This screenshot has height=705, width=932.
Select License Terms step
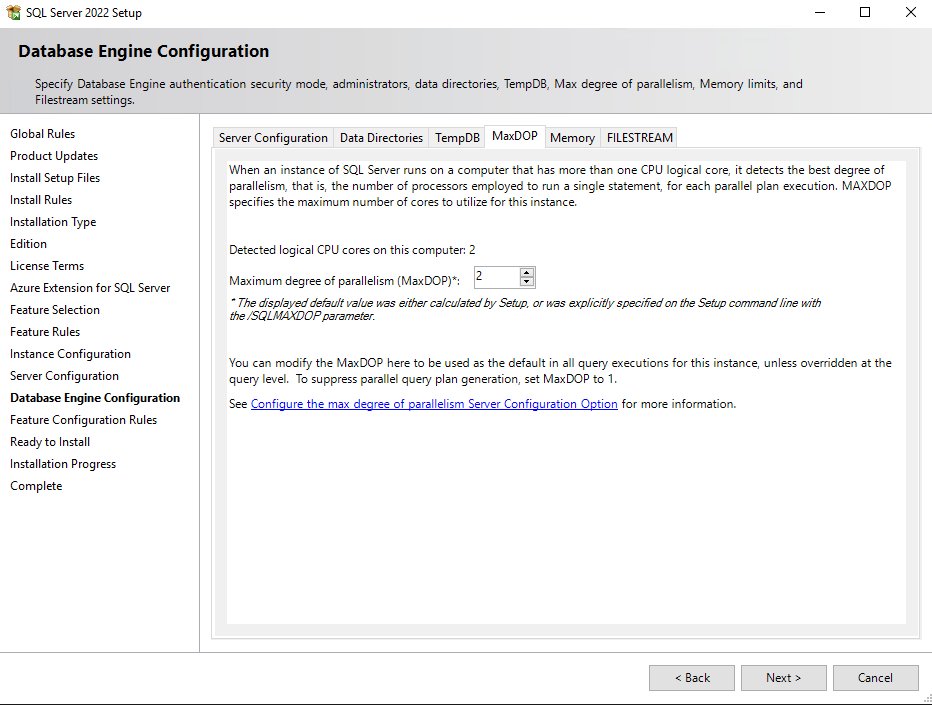[x=47, y=266]
